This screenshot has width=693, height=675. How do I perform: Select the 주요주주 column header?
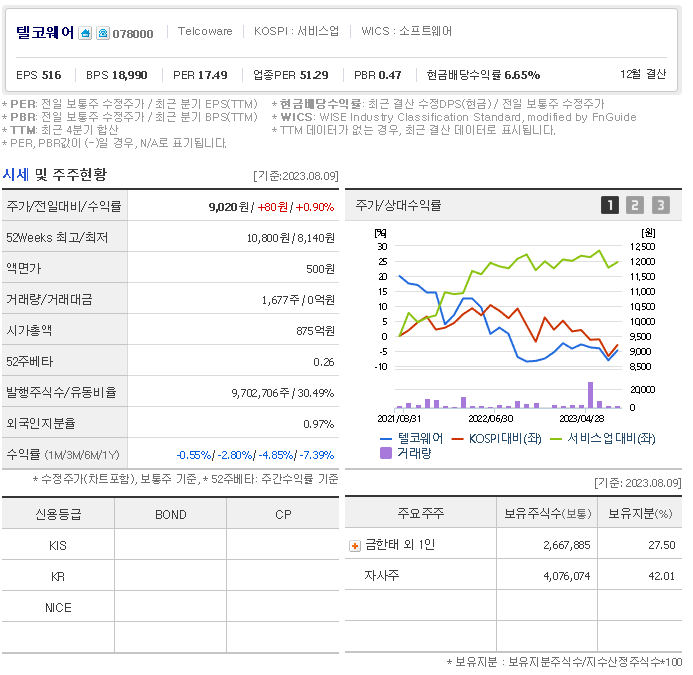pos(420,513)
